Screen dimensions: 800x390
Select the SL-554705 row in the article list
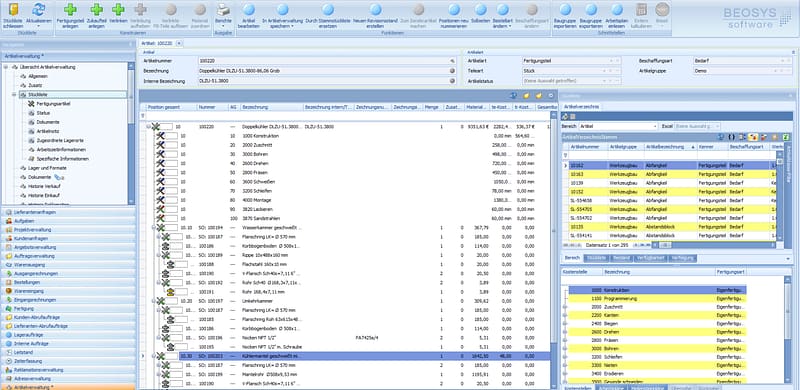click(668, 209)
